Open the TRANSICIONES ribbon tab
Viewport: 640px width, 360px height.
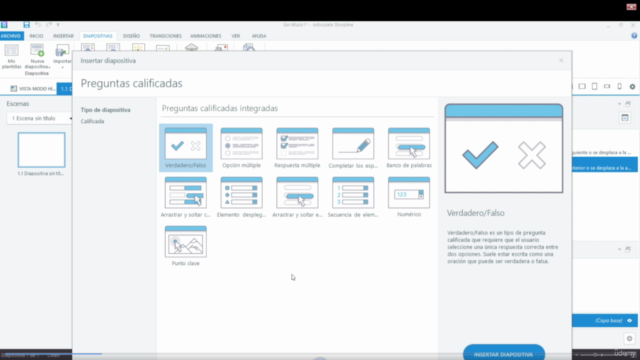pyautogui.click(x=165, y=36)
